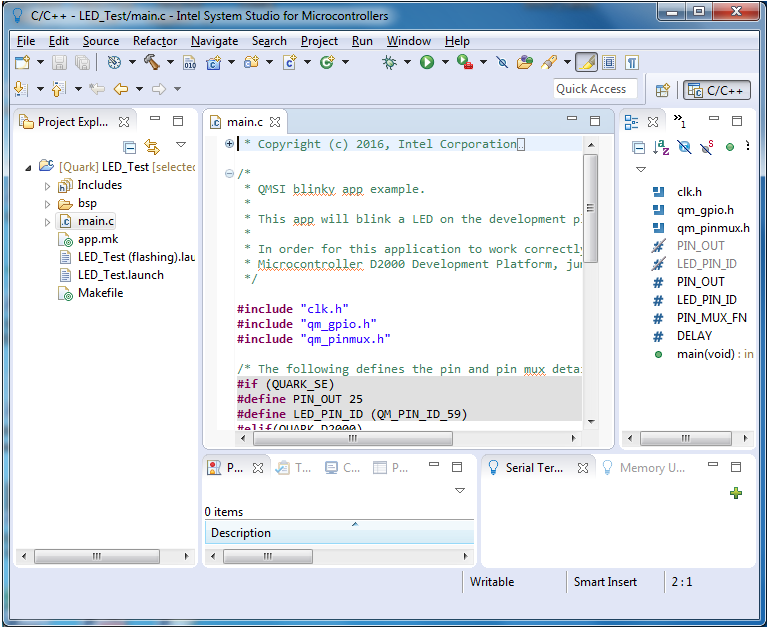The height and width of the screenshot is (627, 769).
Task: Click the Save All toolbar icon
Action: coord(82,62)
